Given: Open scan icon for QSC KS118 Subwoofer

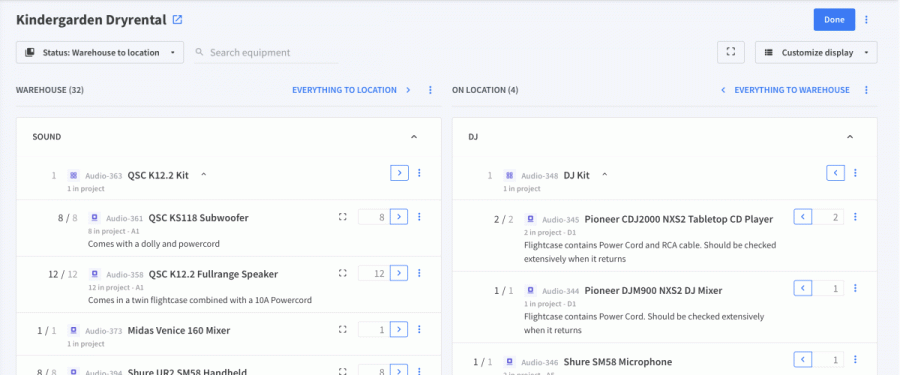Looking at the screenshot, I should [343, 217].
